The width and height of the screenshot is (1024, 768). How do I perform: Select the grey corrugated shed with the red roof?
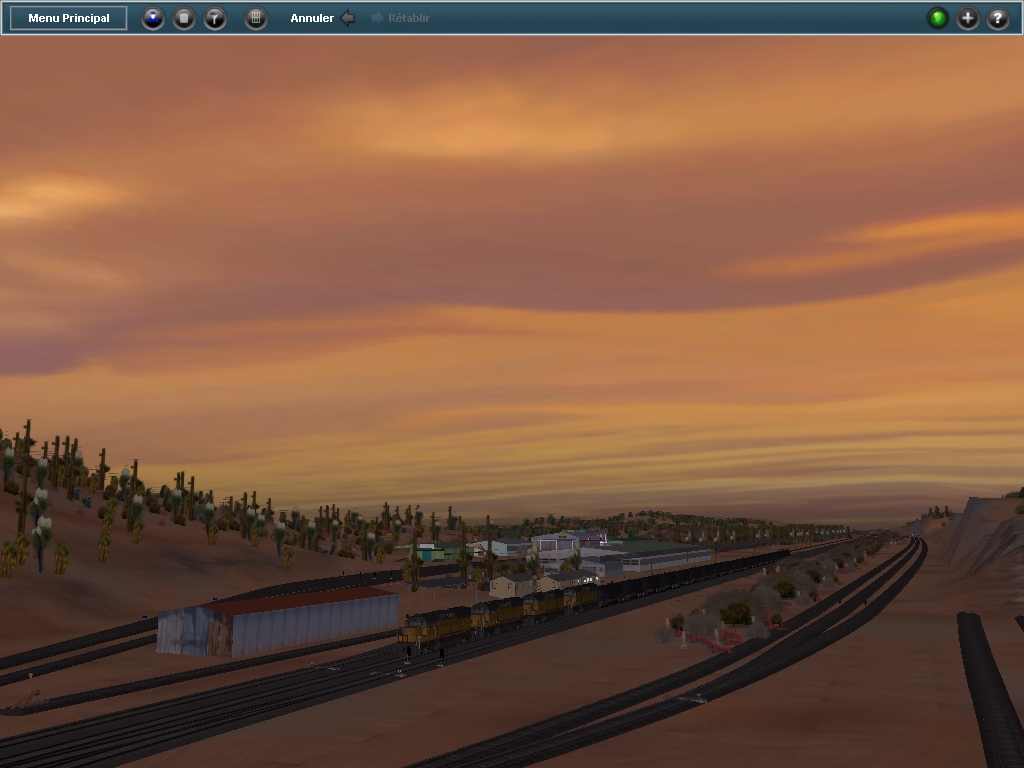pyautogui.click(x=278, y=622)
